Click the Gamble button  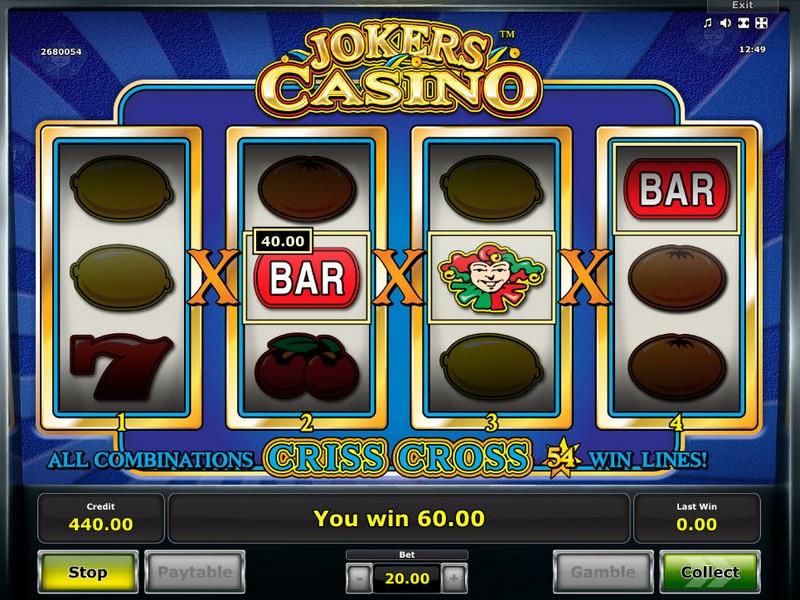click(x=603, y=572)
